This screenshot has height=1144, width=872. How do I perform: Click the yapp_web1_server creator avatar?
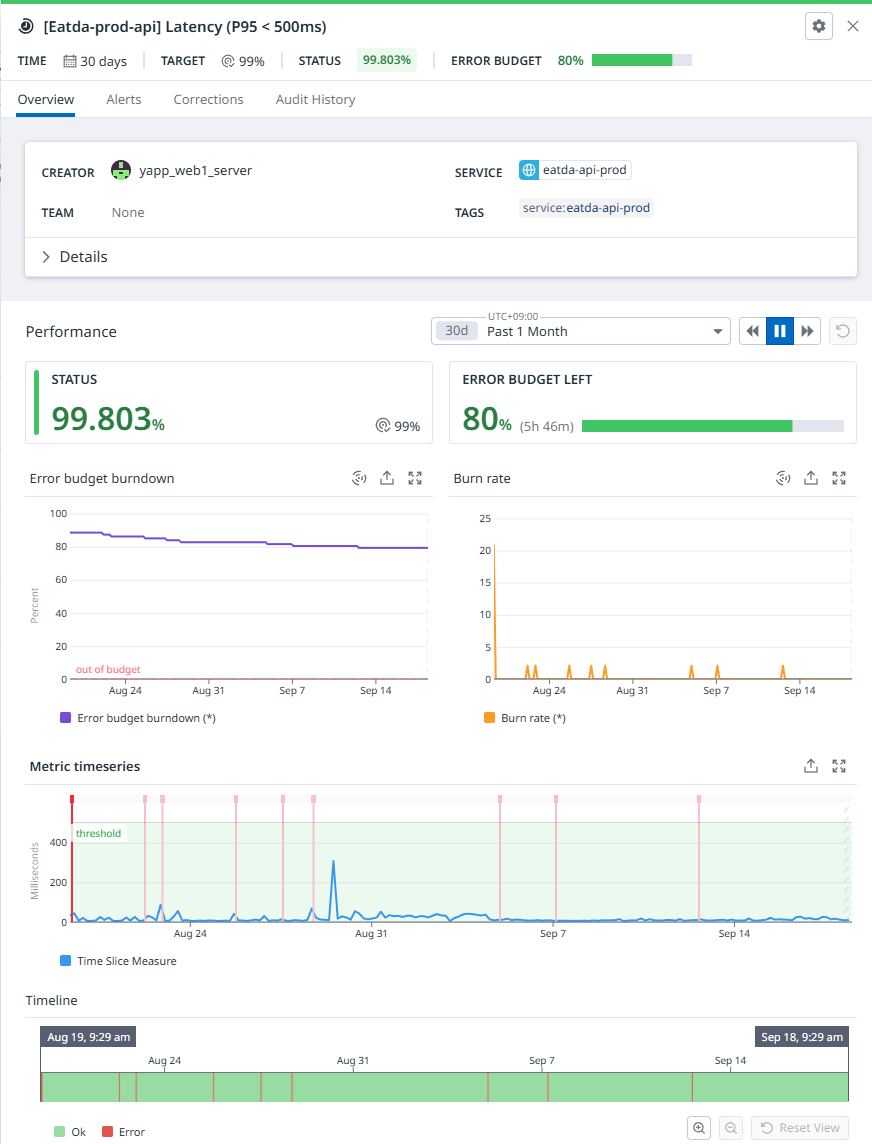tap(120, 171)
